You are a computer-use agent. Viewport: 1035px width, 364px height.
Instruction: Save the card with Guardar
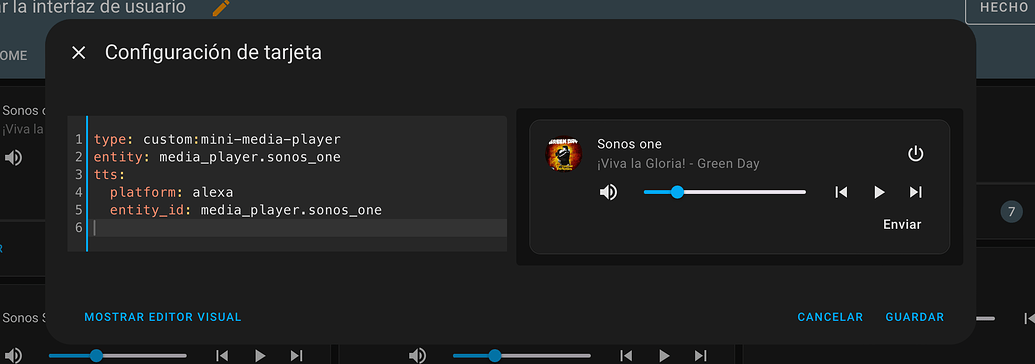tap(914, 317)
